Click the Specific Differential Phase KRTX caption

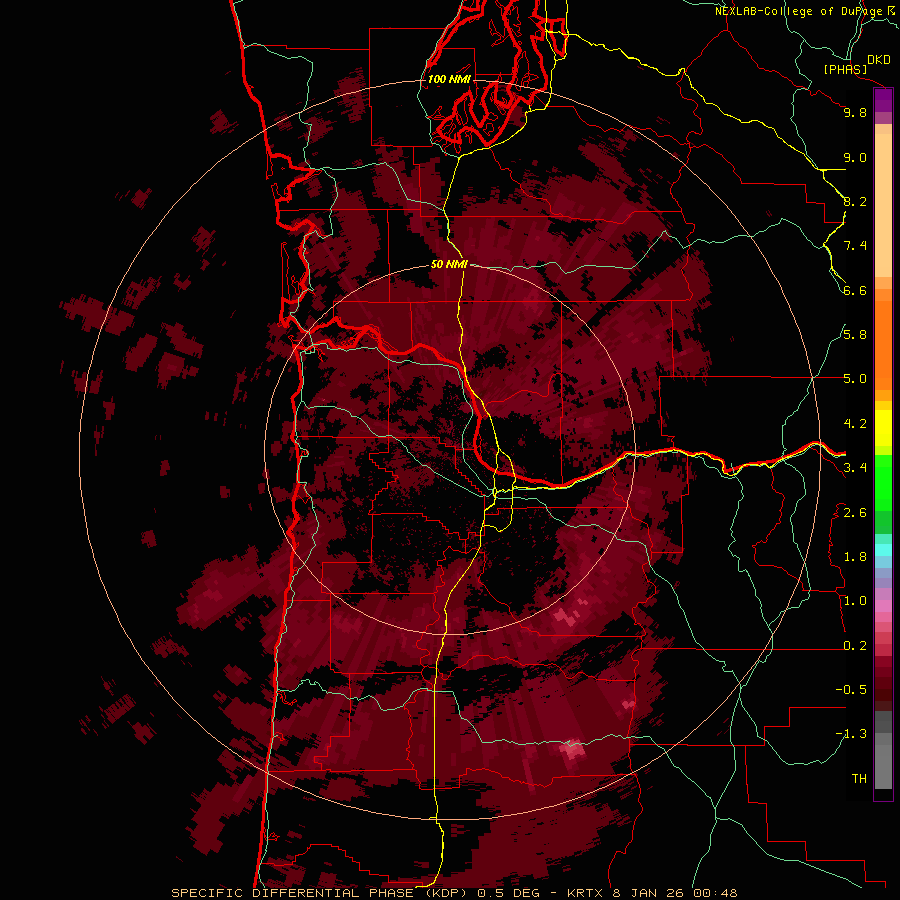click(x=455, y=893)
